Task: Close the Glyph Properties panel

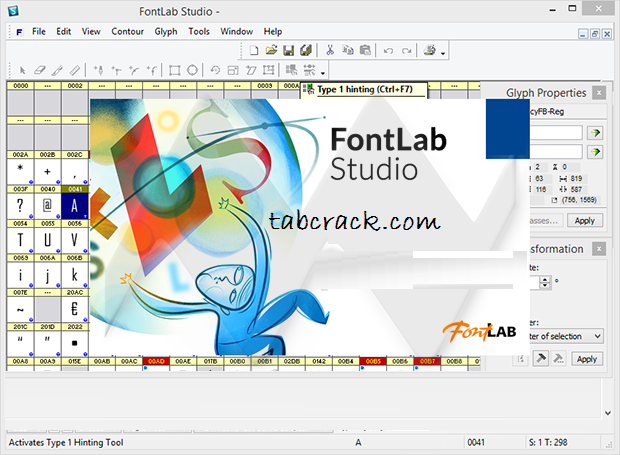Action: point(599,93)
